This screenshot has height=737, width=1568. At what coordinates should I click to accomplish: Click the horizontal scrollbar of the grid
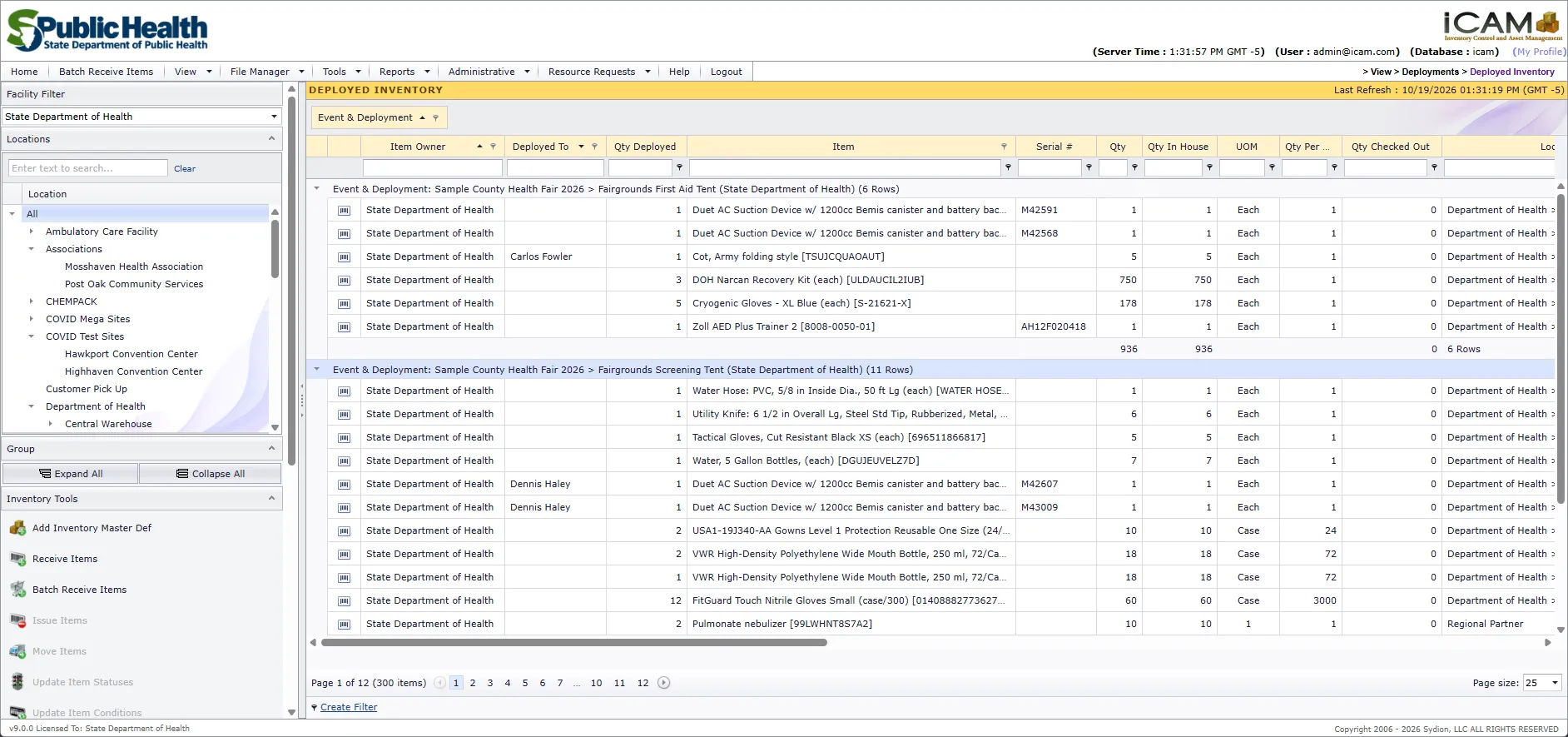pos(574,642)
